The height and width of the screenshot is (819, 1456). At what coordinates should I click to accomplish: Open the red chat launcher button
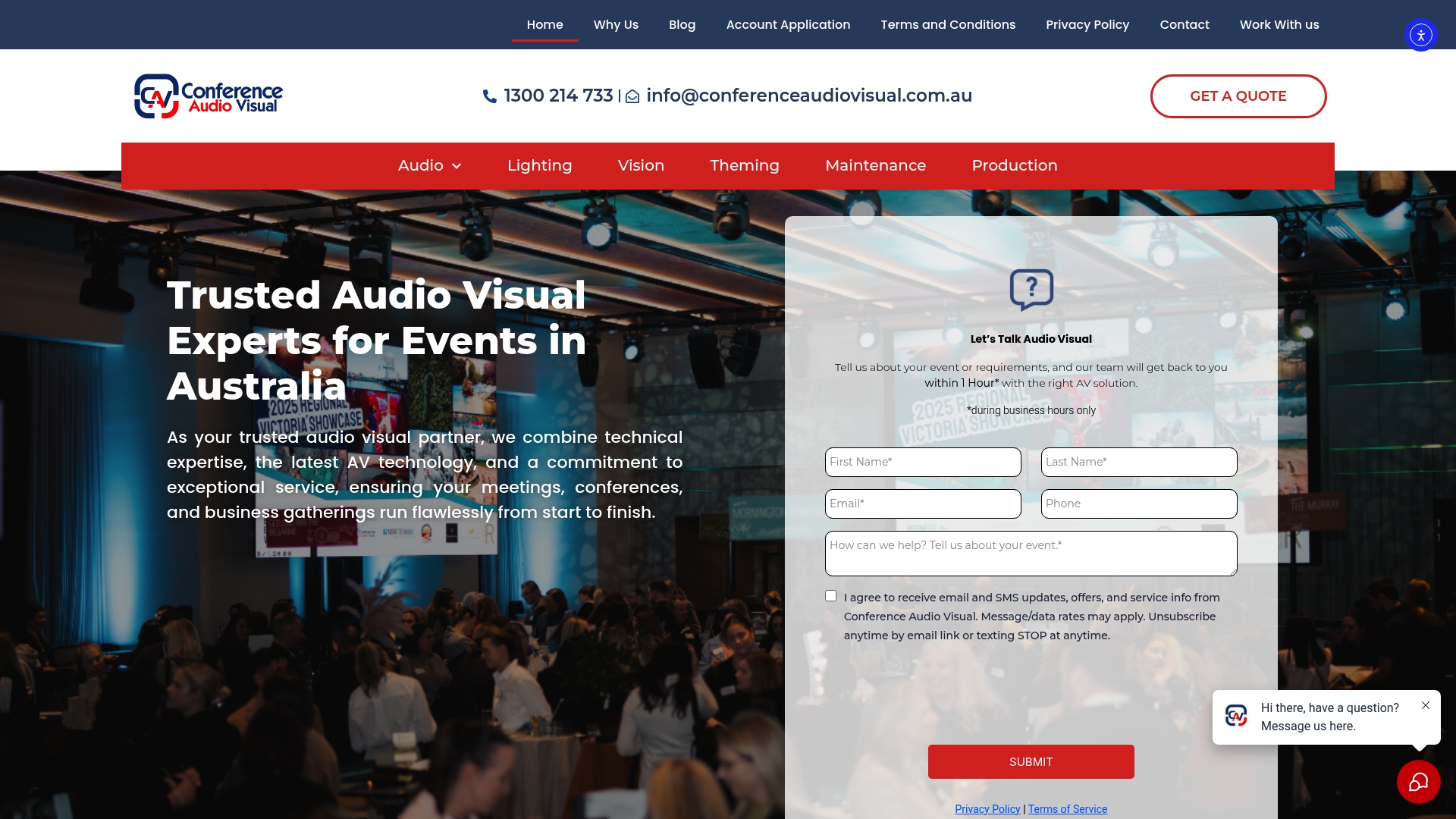(x=1418, y=782)
